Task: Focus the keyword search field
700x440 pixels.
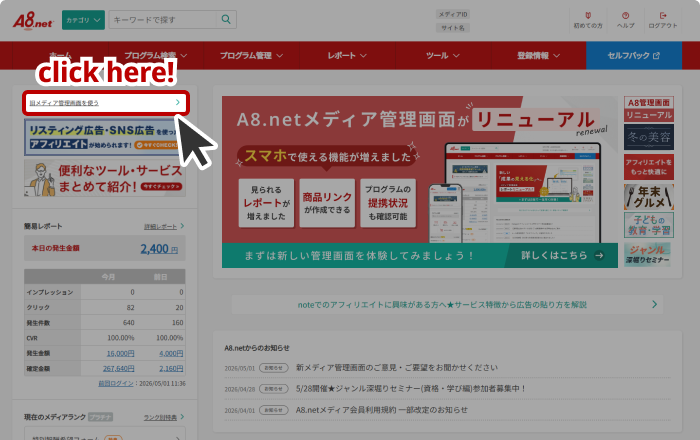Action: click(x=162, y=20)
